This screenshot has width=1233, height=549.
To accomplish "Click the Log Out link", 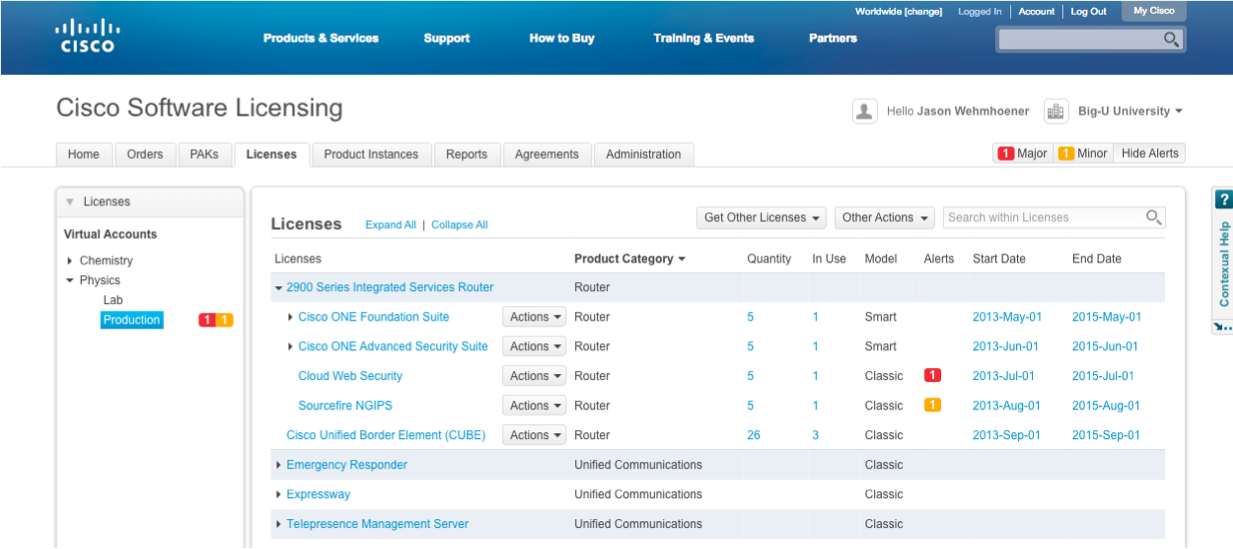I will point(1089,12).
